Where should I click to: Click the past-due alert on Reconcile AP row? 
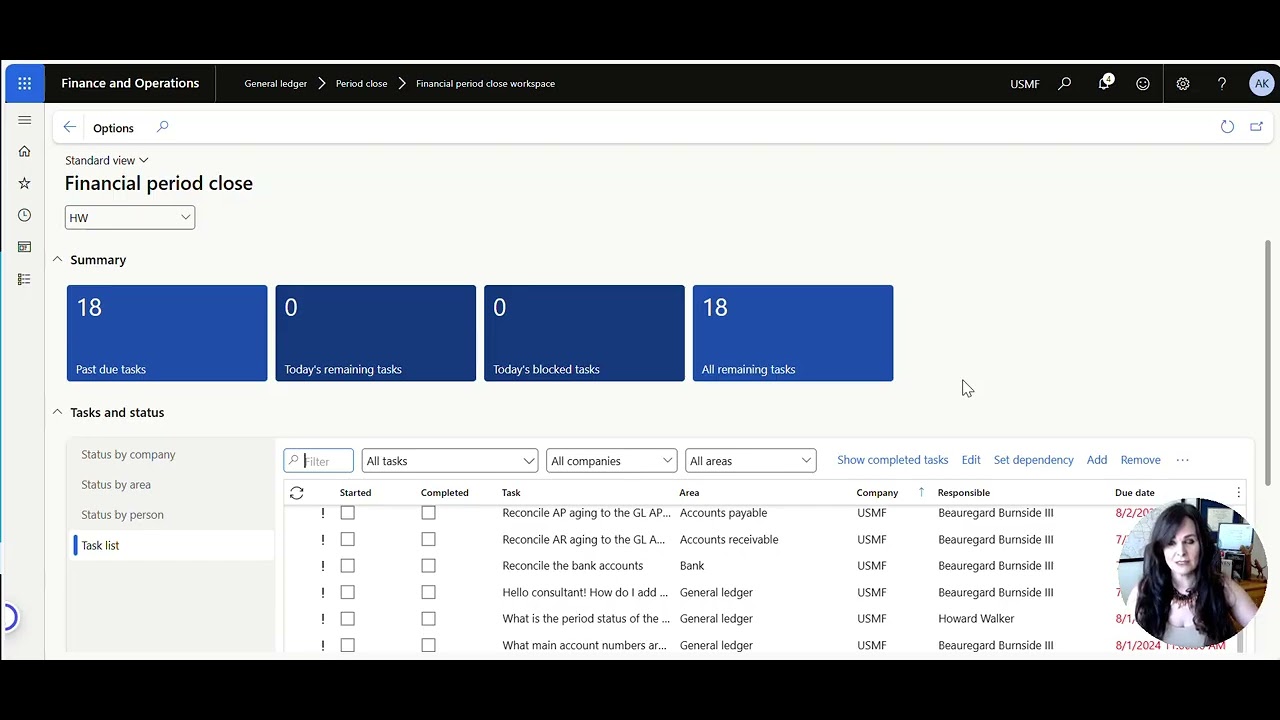pyautogui.click(x=322, y=513)
